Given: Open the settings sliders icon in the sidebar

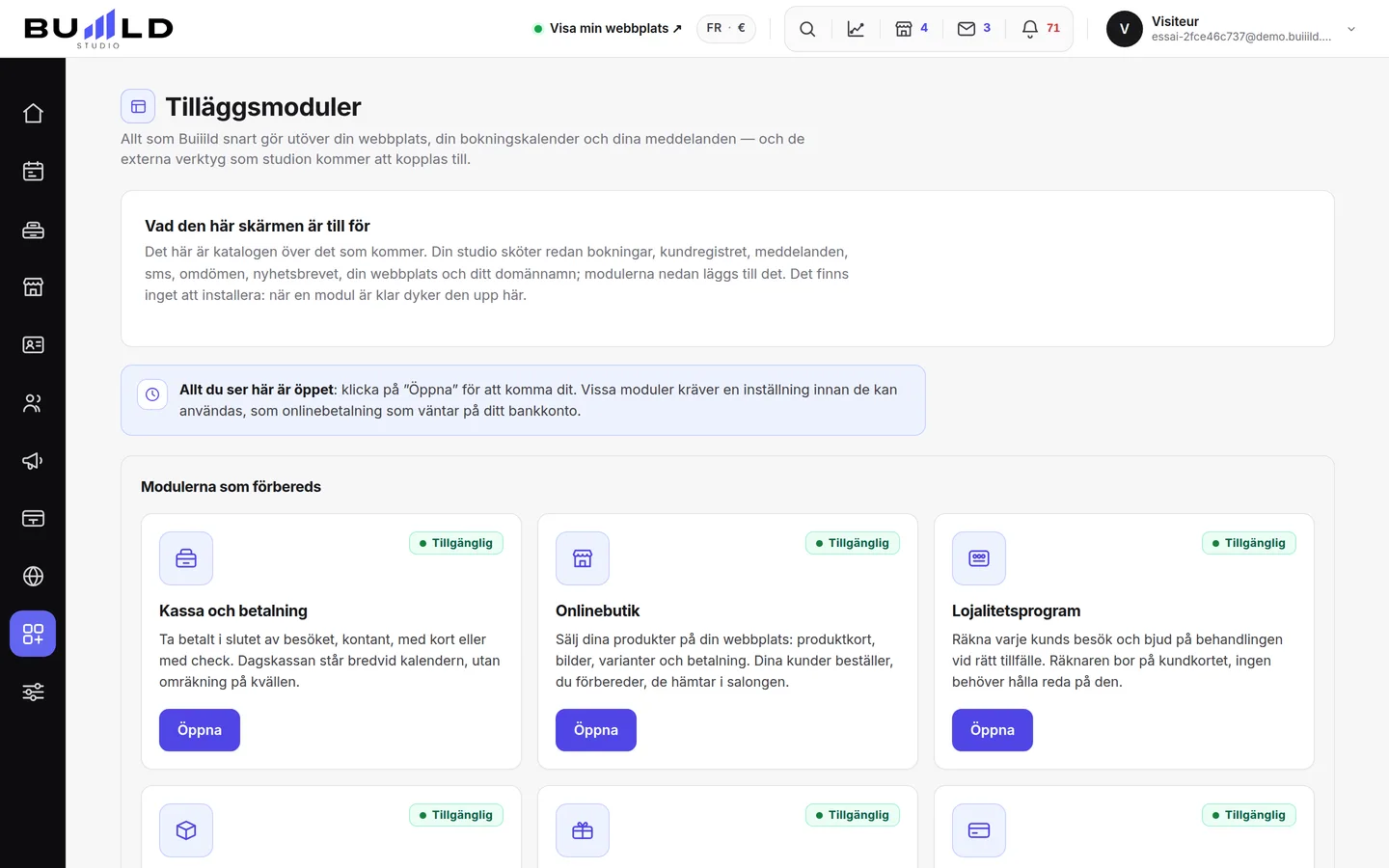Looking at the screenshot, I should tap(33, 692).
